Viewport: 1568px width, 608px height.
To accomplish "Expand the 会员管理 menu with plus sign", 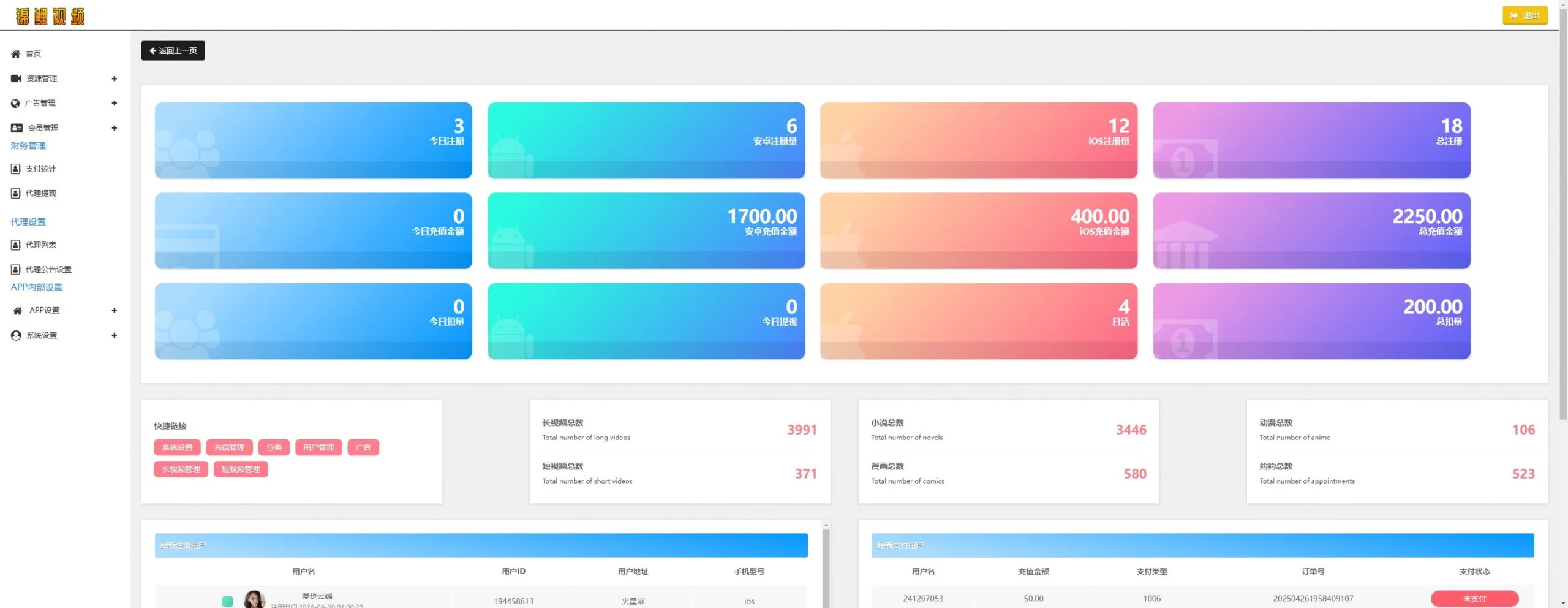I will pos(114,128).
